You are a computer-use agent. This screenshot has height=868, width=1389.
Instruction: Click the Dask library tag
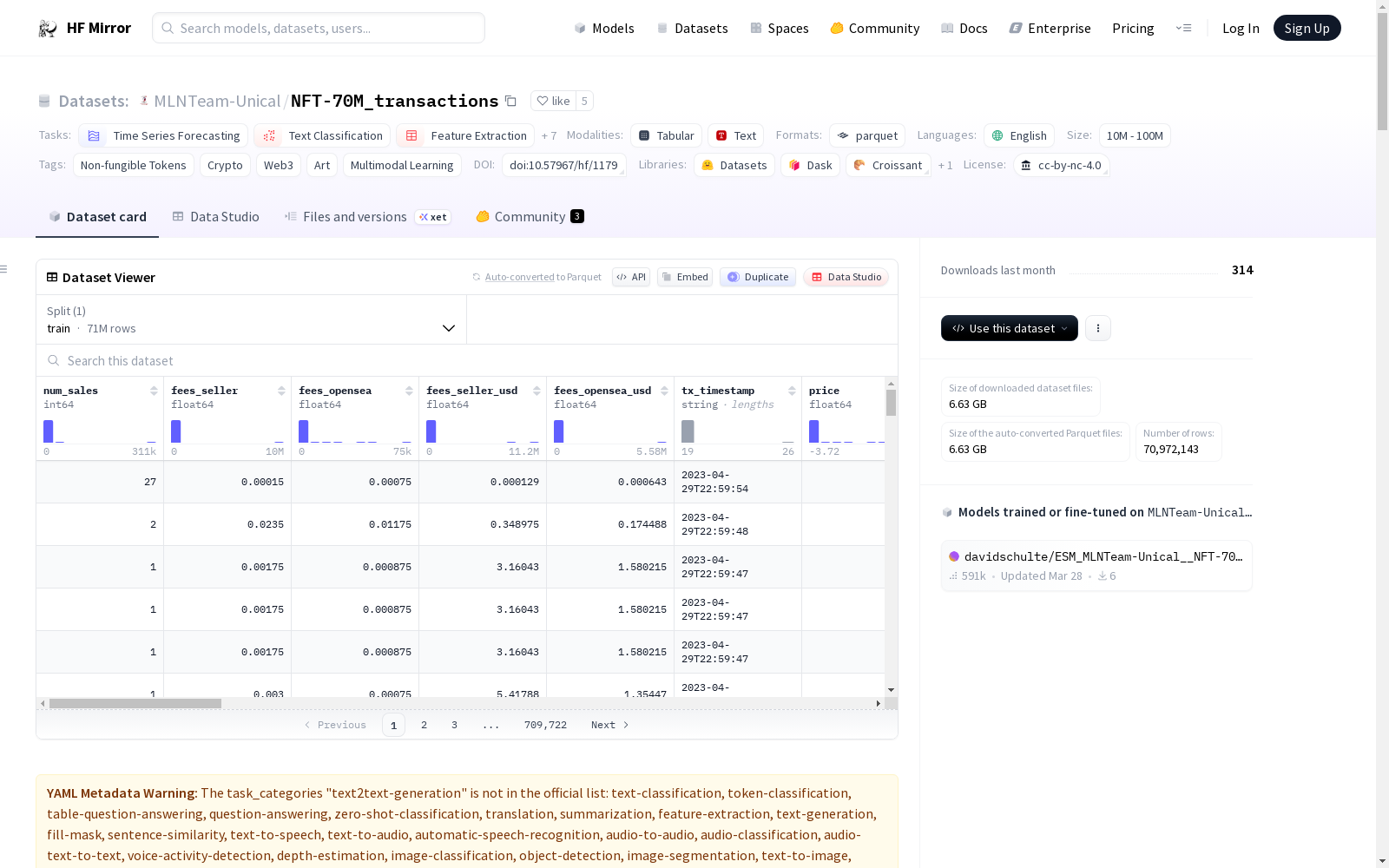[810, 165]
